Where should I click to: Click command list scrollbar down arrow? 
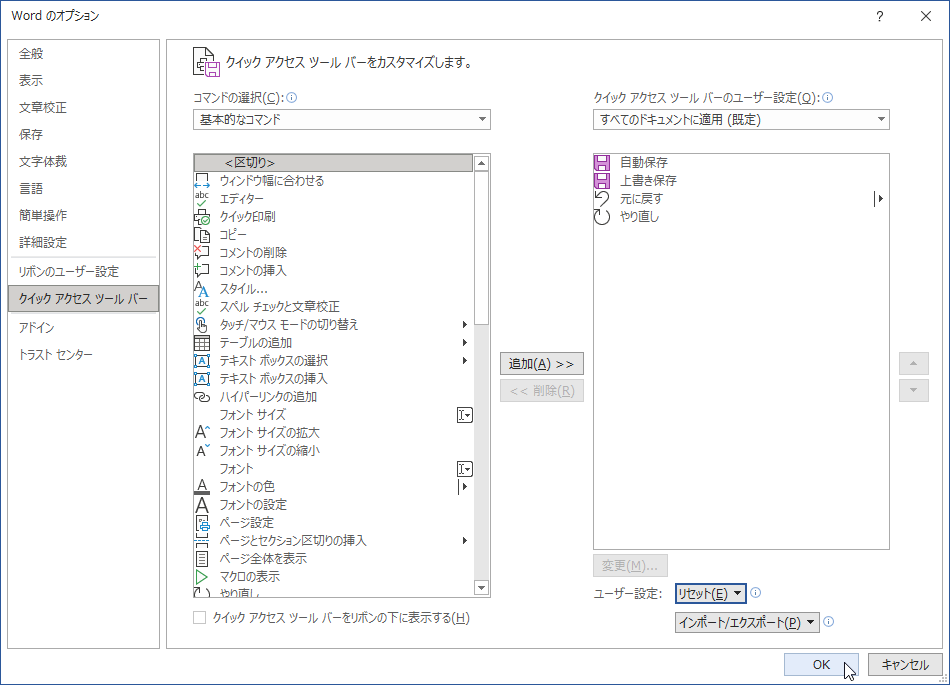coord(482,587)
